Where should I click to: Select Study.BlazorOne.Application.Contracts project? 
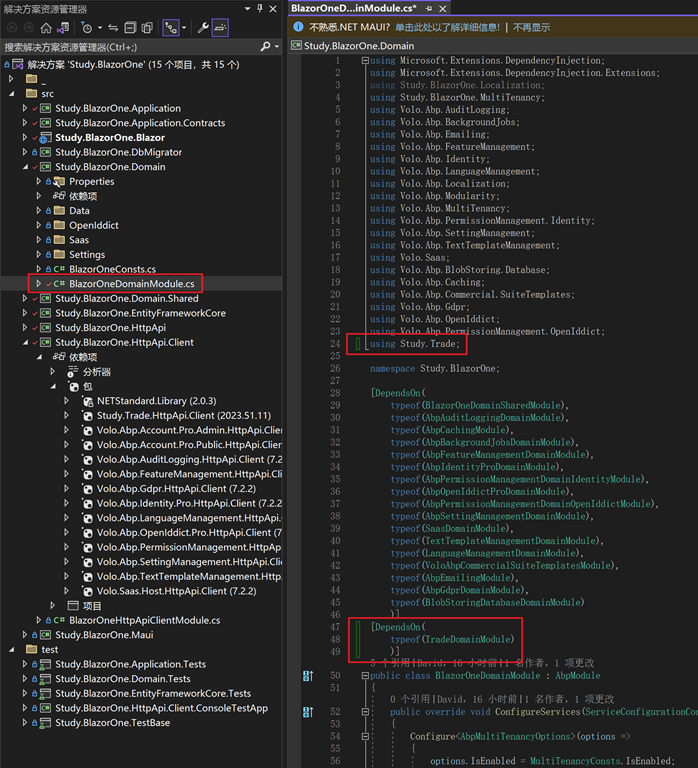[x=140, y=123]
